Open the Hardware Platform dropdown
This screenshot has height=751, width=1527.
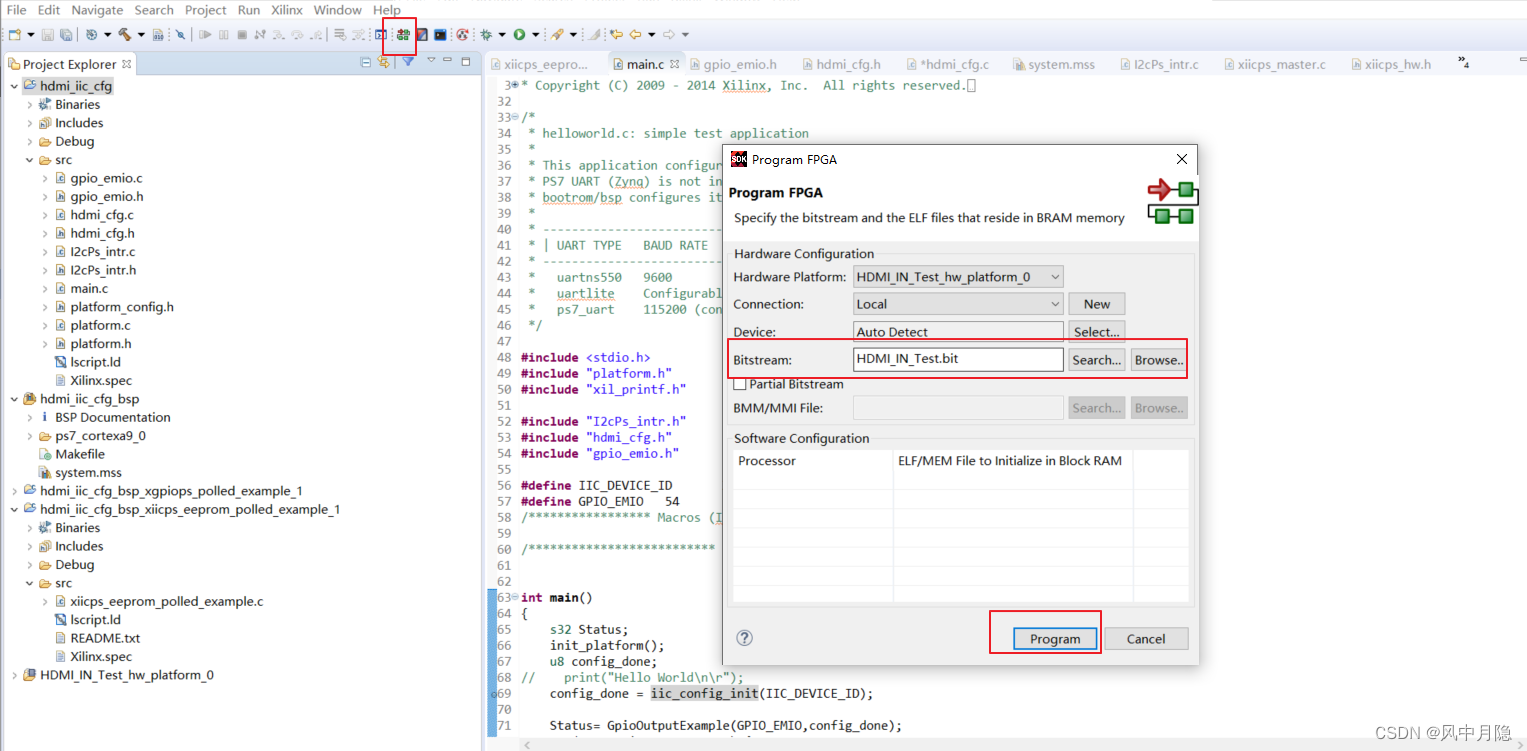[1056, 277]
